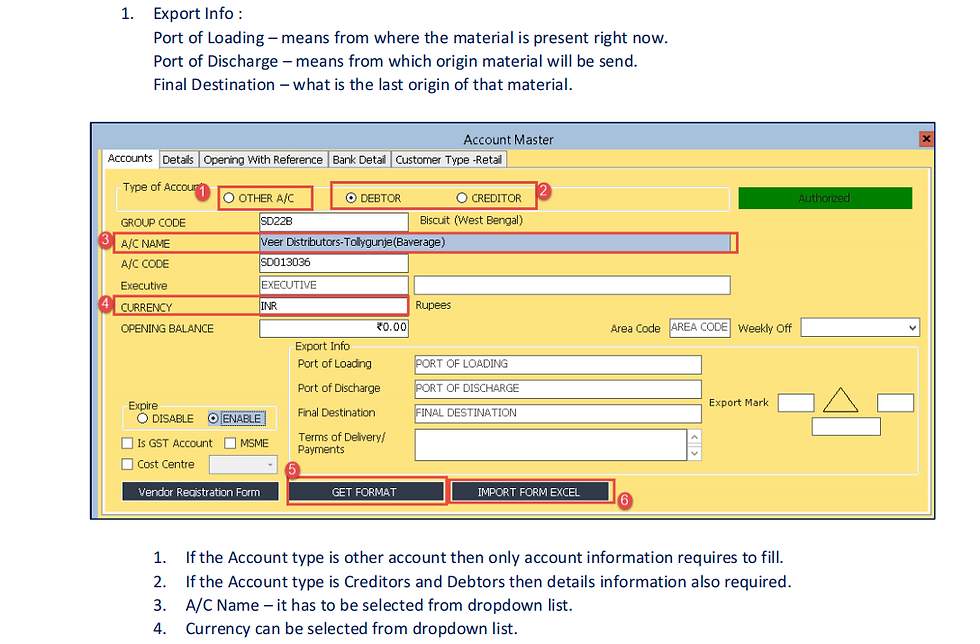
Task: Select the ENABLE expire option
Action: (213, 418)
